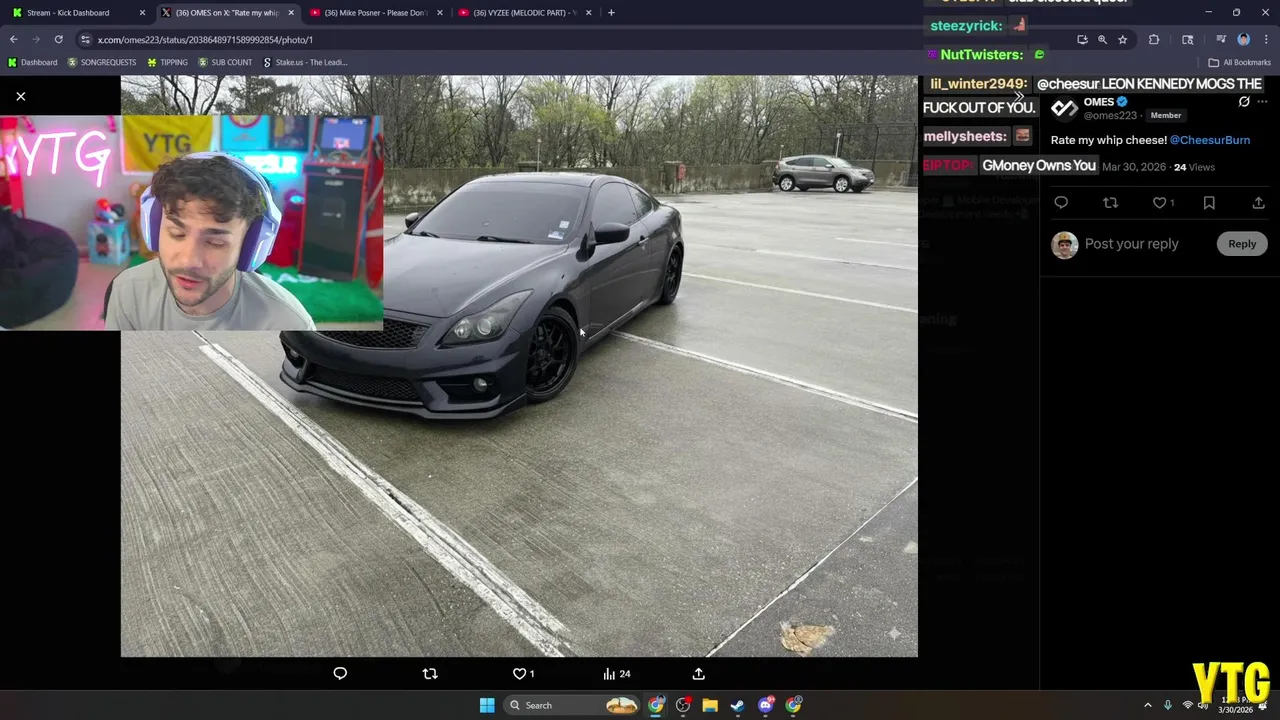Open the TIPPING bookmark
Screen dimensions: 1280x720
coord(167,62)
